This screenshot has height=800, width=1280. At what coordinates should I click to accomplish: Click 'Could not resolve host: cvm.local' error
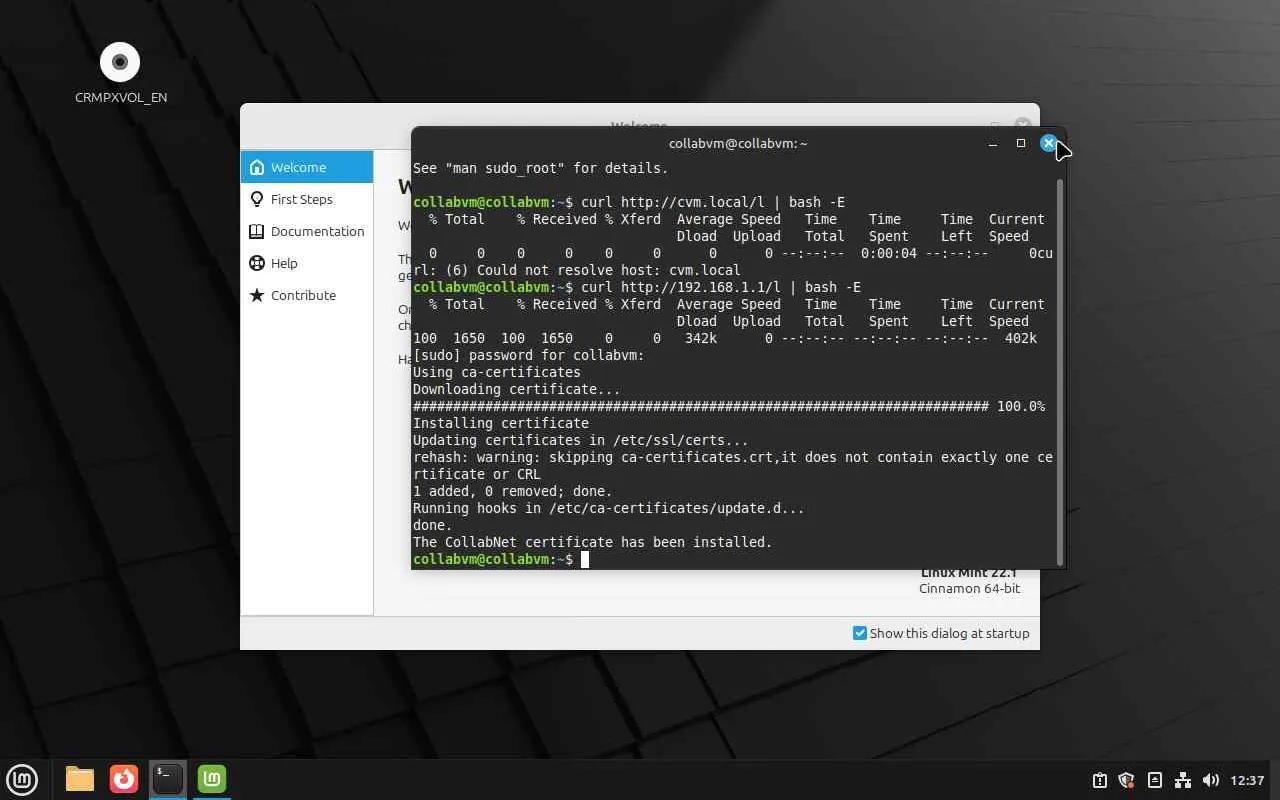pos(608,270)
